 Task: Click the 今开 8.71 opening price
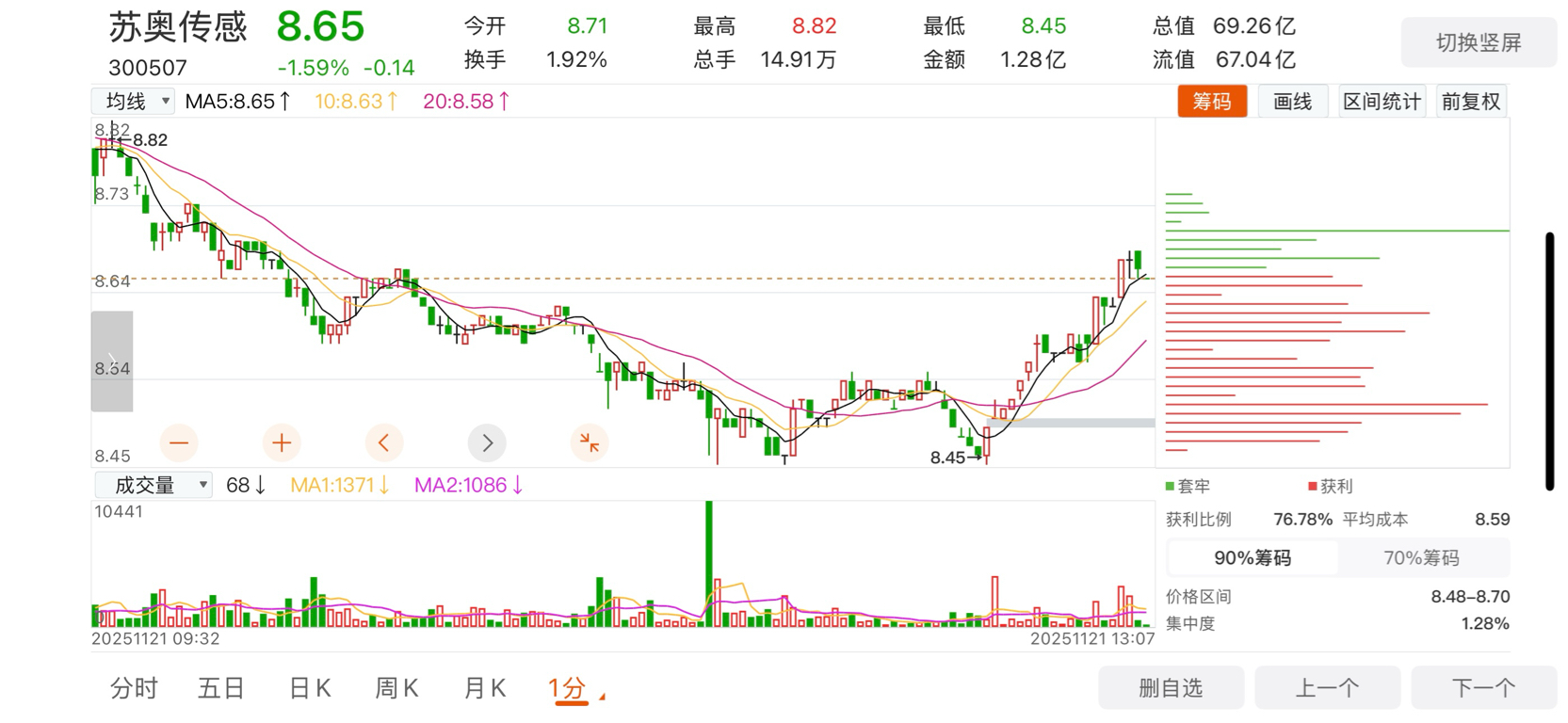pyautogui.click(x=587, y=26)
